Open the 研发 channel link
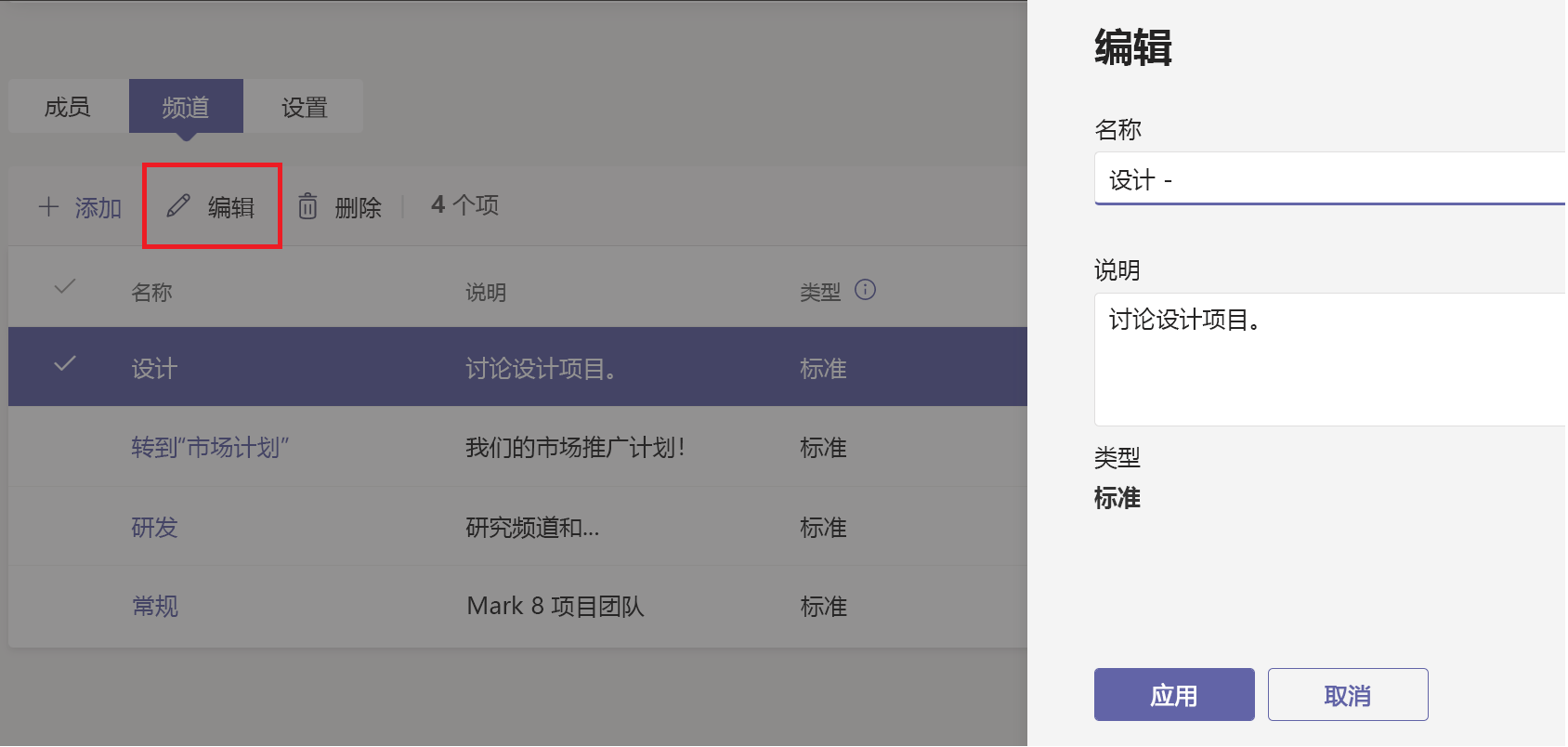Viewport: 1568px width, 747px height. pyautogui.click(x=154, y=528)
